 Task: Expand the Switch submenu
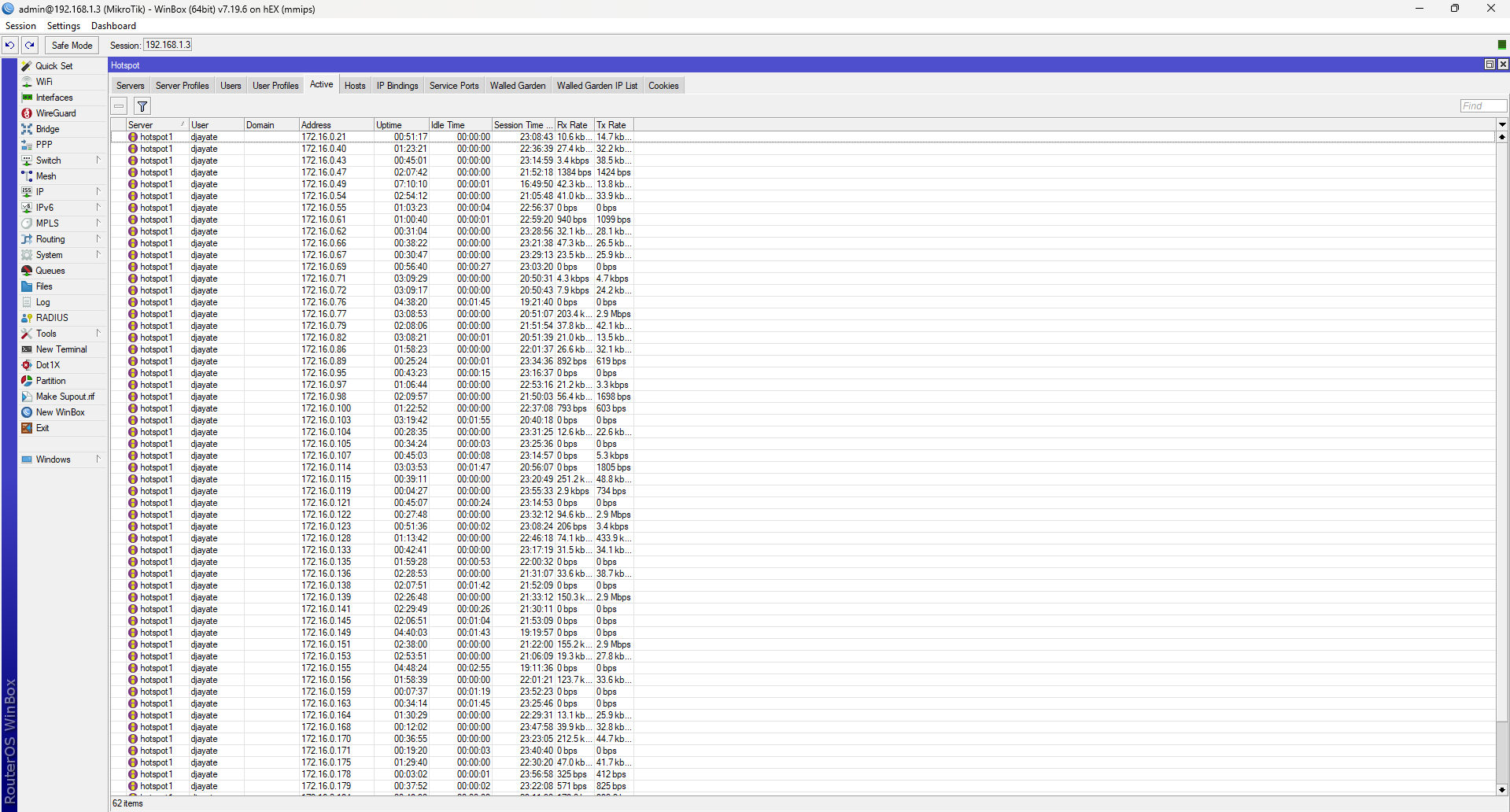tap(98, 161)
